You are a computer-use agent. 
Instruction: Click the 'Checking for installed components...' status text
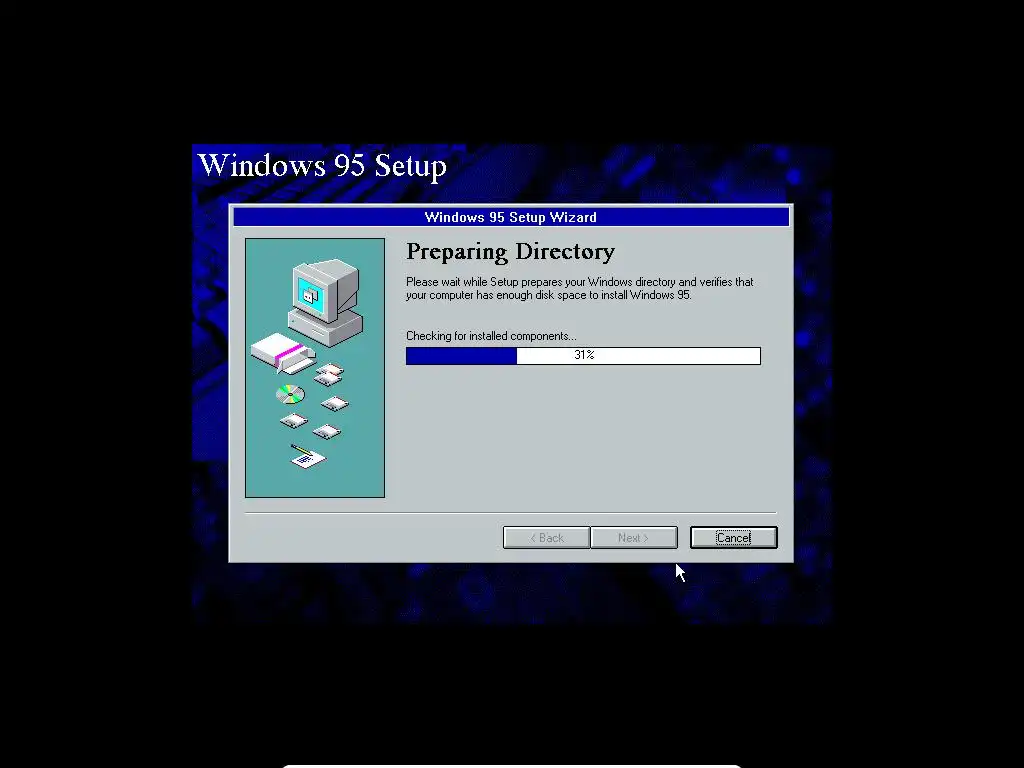coord(491,336)
